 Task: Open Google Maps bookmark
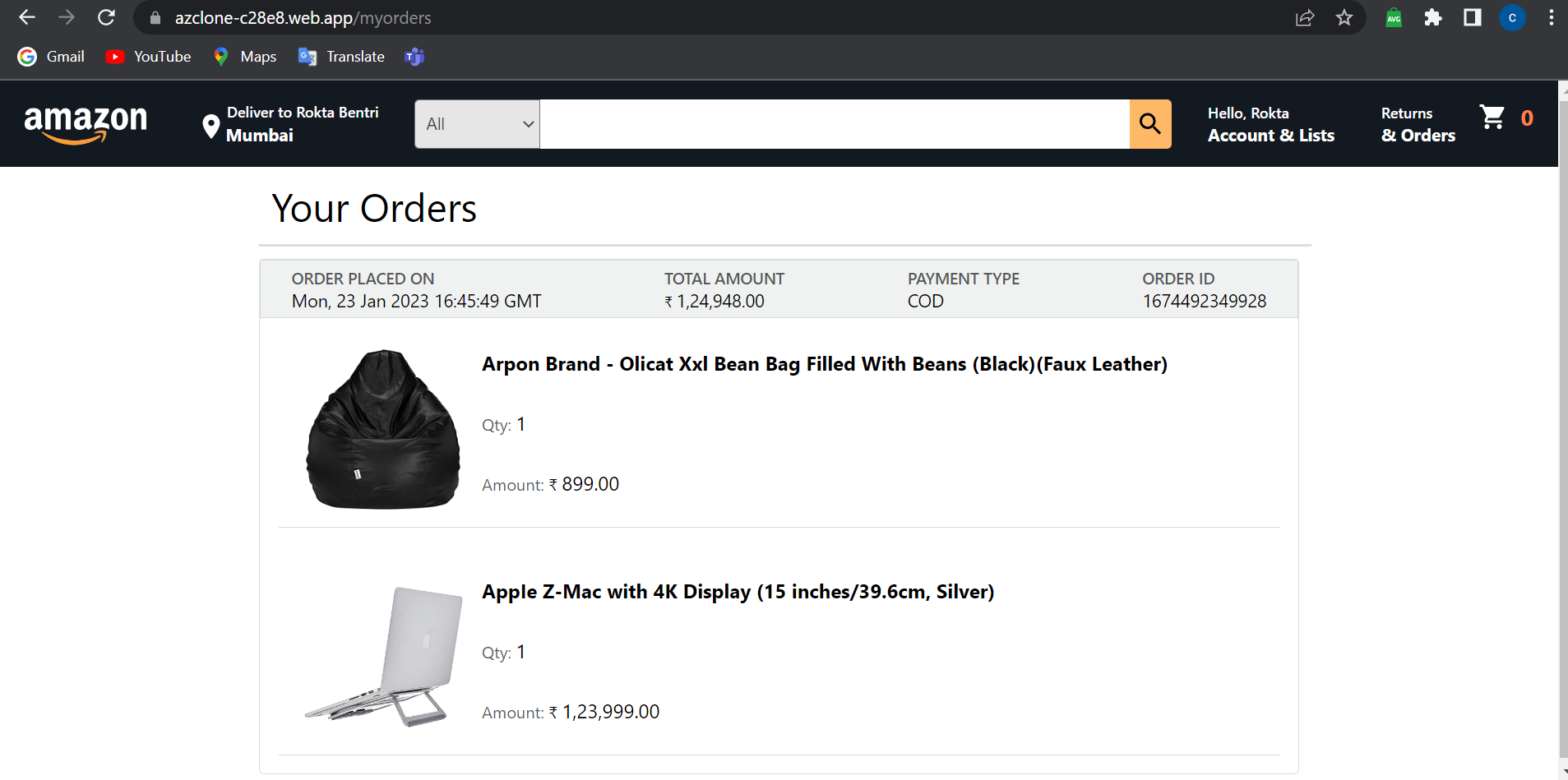click(x=244, y=56)
